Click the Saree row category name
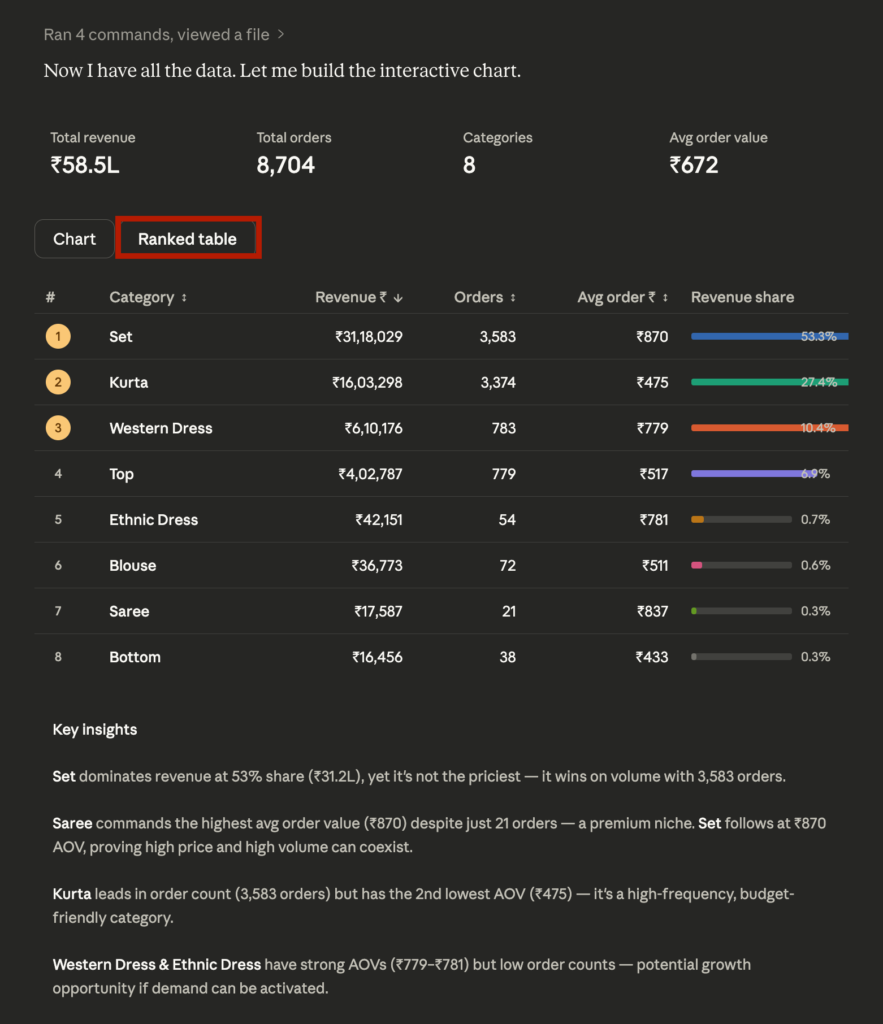883x1024 pixels. [x=129, y=612]
